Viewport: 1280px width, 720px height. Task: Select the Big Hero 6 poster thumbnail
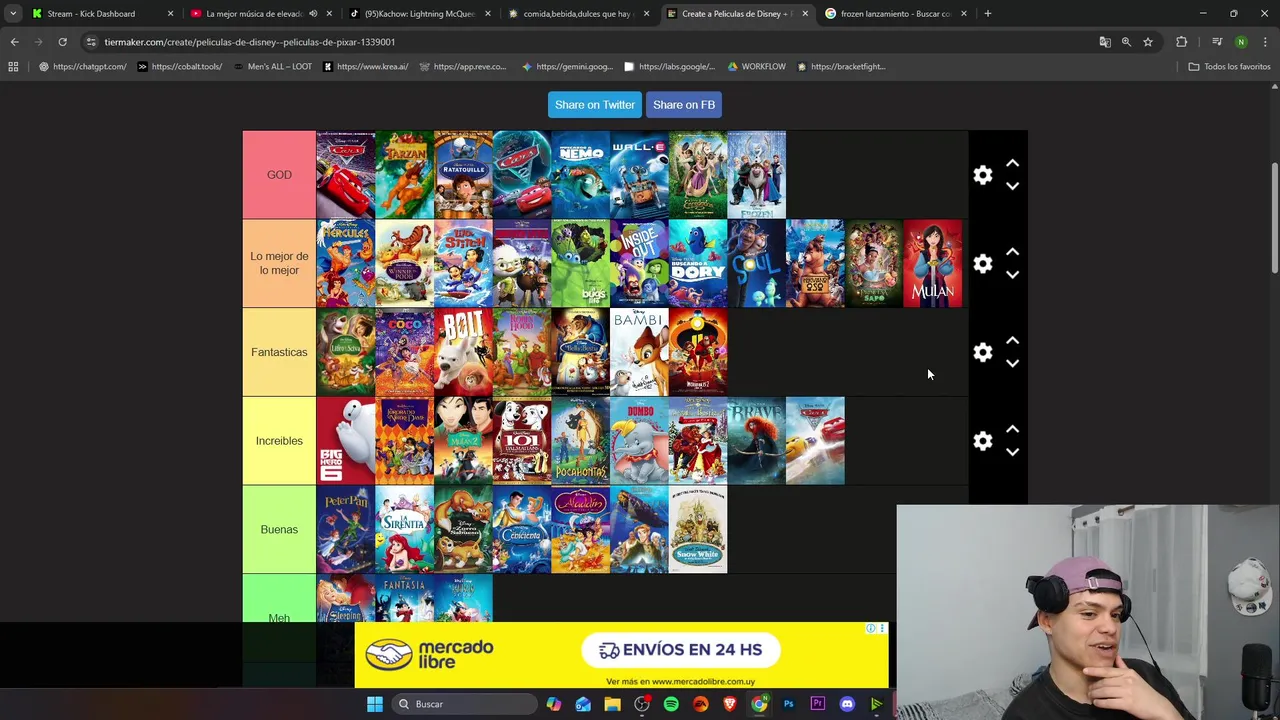click(346, 441)
